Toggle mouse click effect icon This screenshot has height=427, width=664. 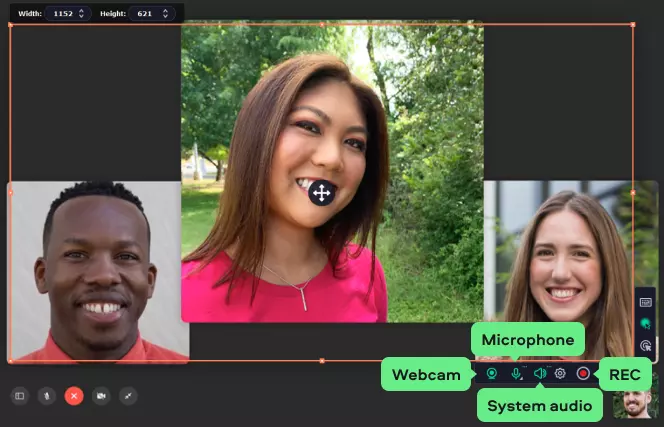point(645,346)
